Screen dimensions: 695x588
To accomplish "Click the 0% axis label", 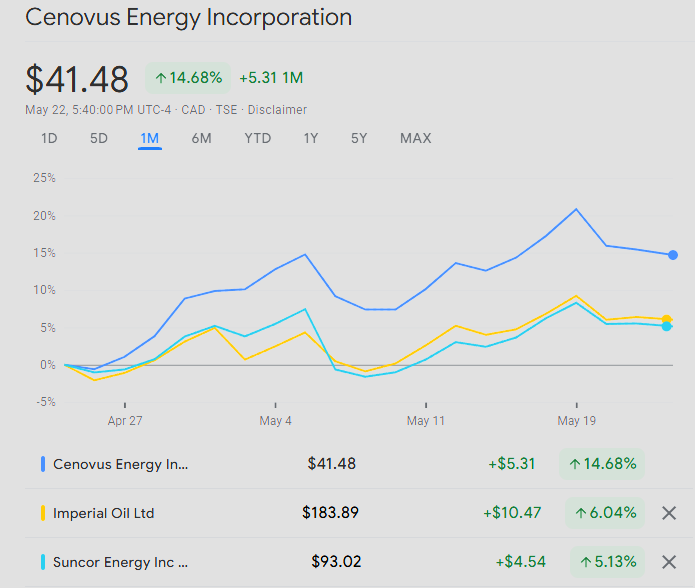I will [x=48, y=365].
